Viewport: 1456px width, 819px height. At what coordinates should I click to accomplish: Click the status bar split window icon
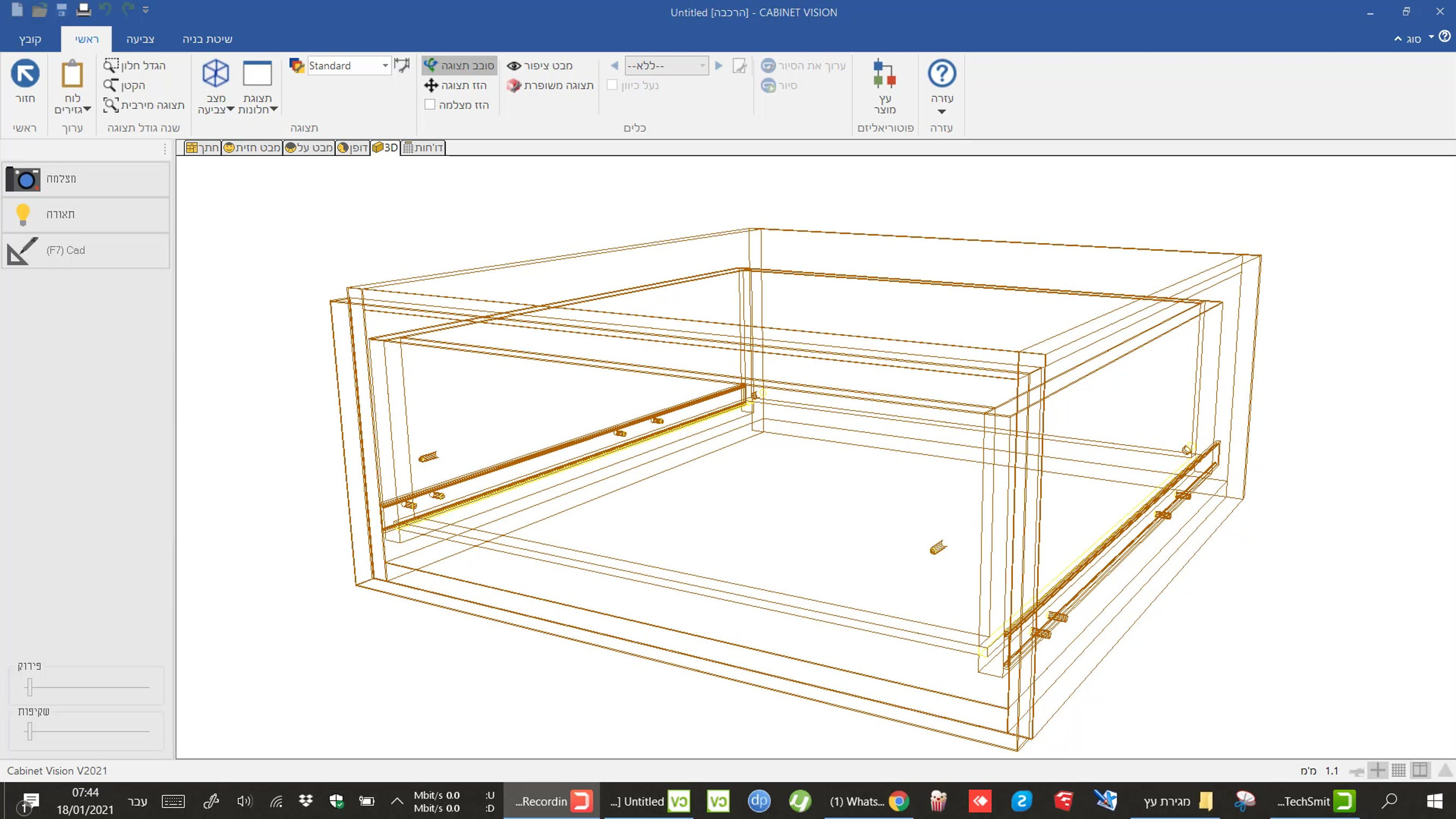coord(1420,770)
